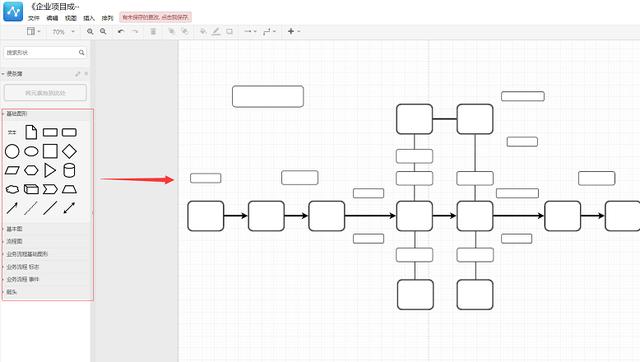Select the hexagon shape
640x362 pixels.
pyautogui.click(x=31, y=170)
